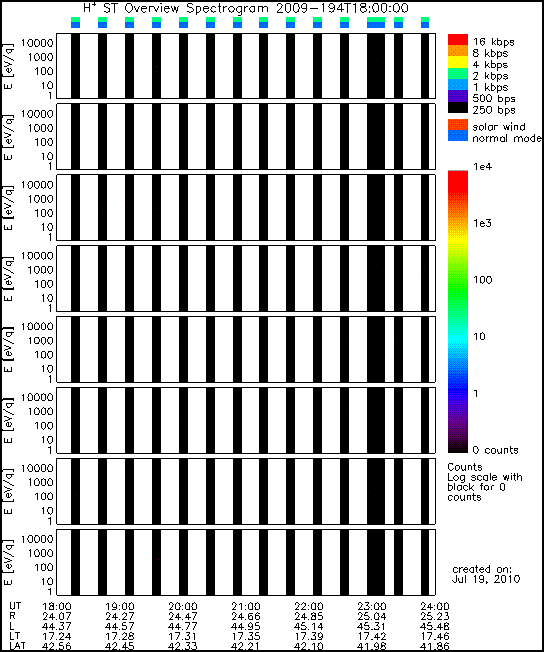Click the normal mode color swatch
Viewport: 544px width, 652px height.
(x=458, y=136)
